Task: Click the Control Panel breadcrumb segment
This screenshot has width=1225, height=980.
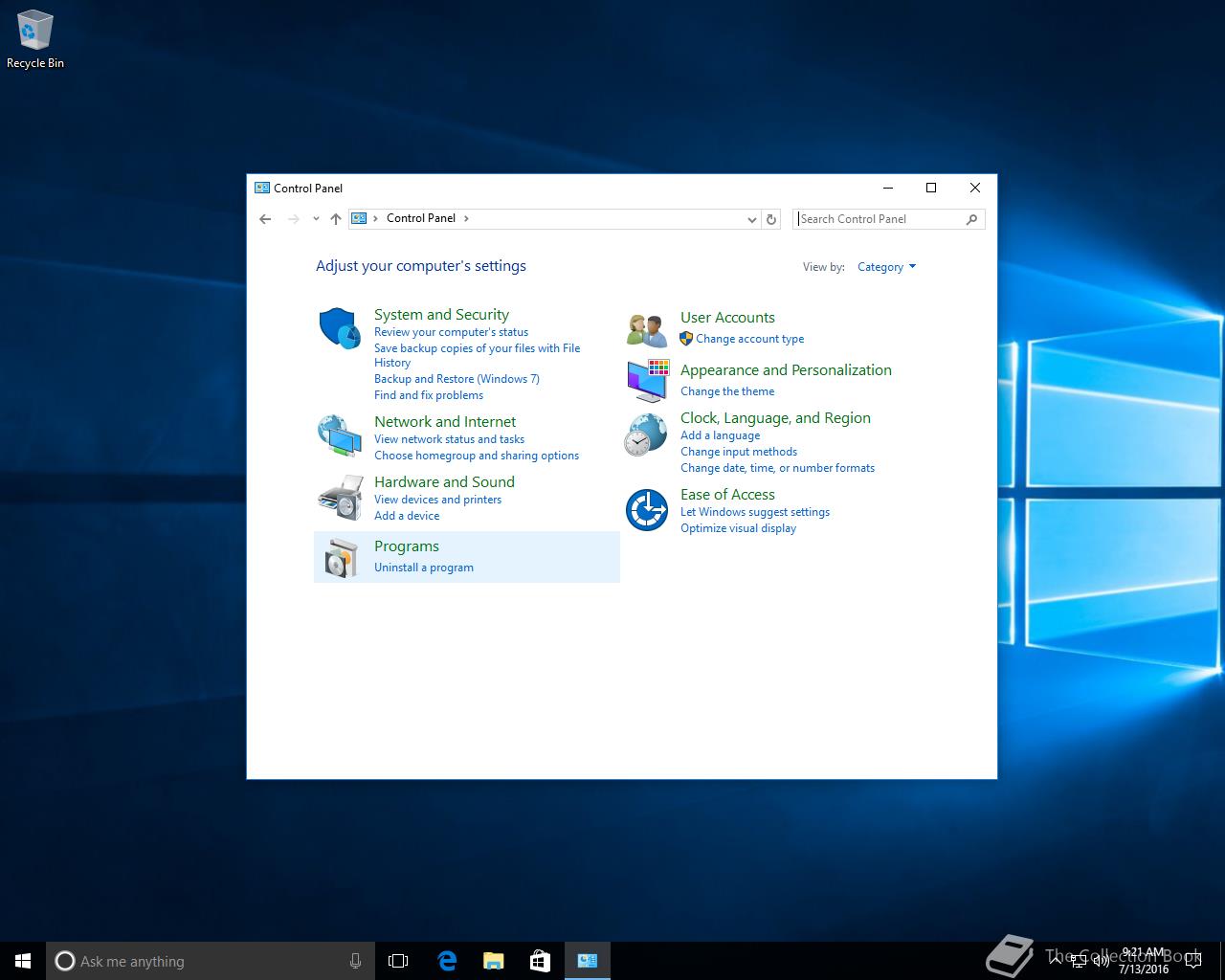Action: click(421, 218)
